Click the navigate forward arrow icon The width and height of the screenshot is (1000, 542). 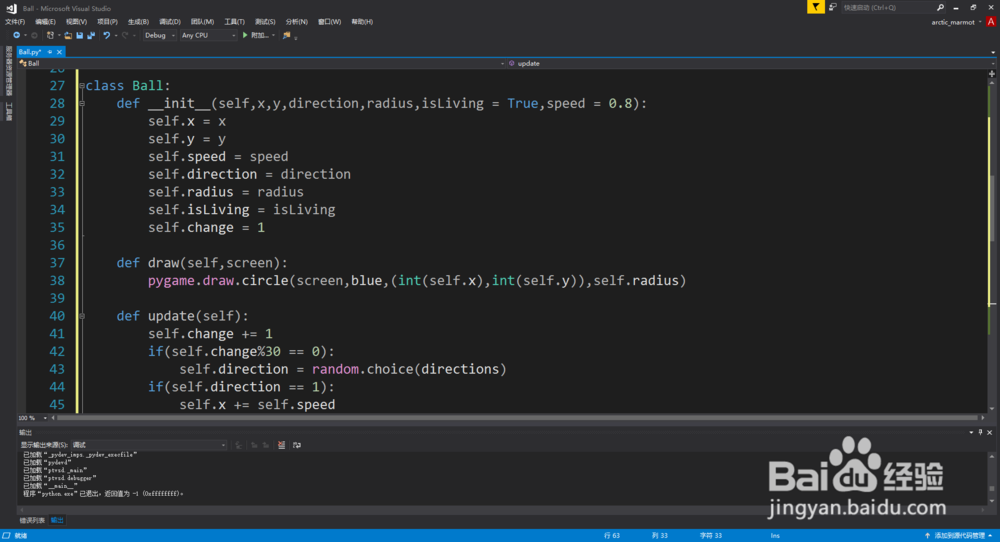tap(34, 35)
